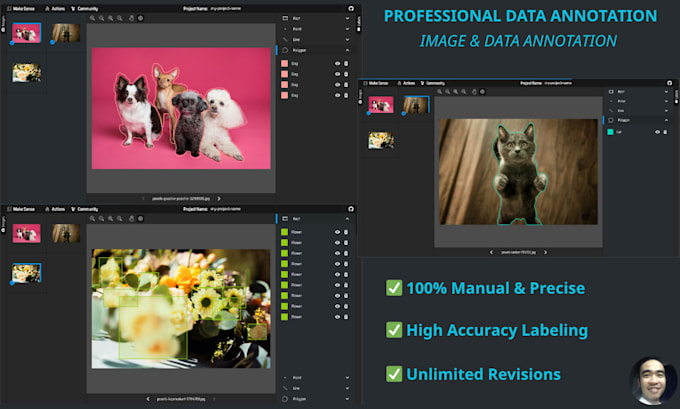Select the hand drag tool in dogs window
This screenshot has height=409, width=680.
click(131, 18)
